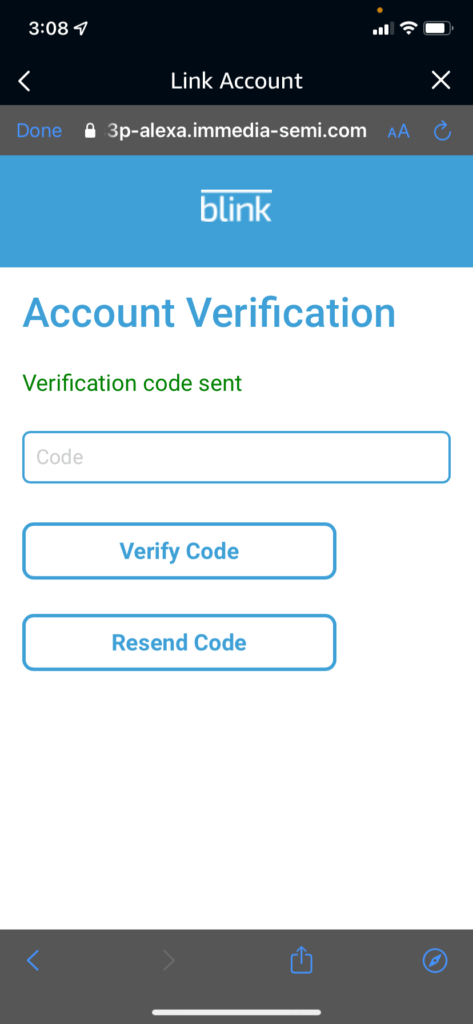473x1024 pixels.
Task: Open page in Safari via compass icon
Action: [436, 960]
